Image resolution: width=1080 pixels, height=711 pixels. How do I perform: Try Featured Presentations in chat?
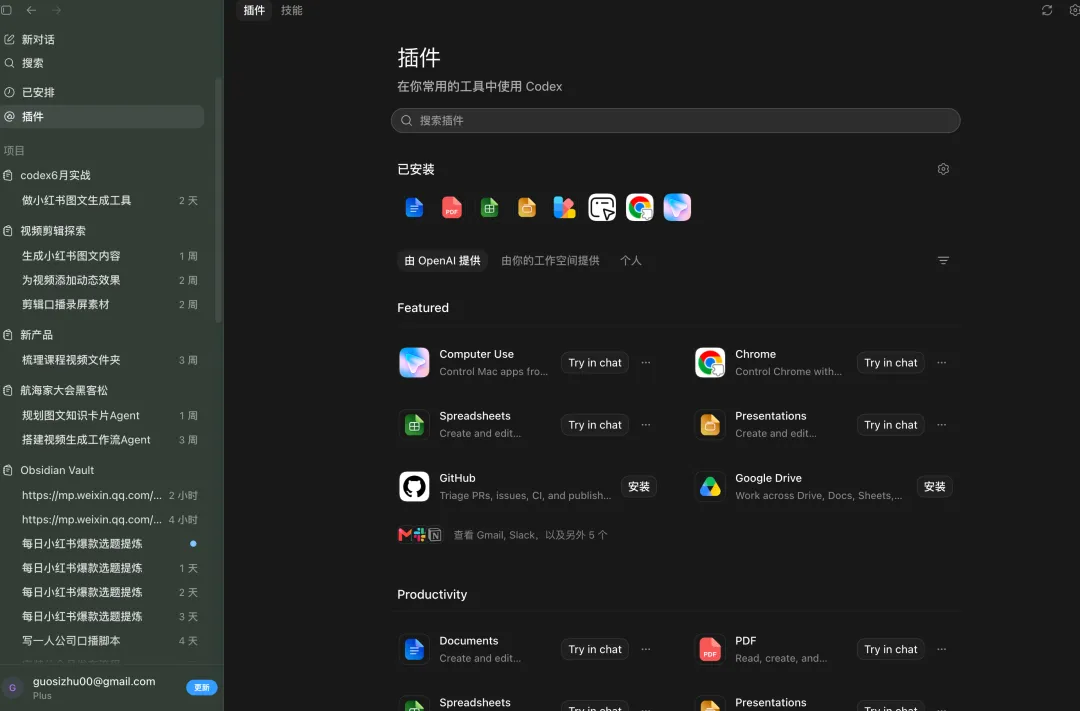tap(891, 424)
